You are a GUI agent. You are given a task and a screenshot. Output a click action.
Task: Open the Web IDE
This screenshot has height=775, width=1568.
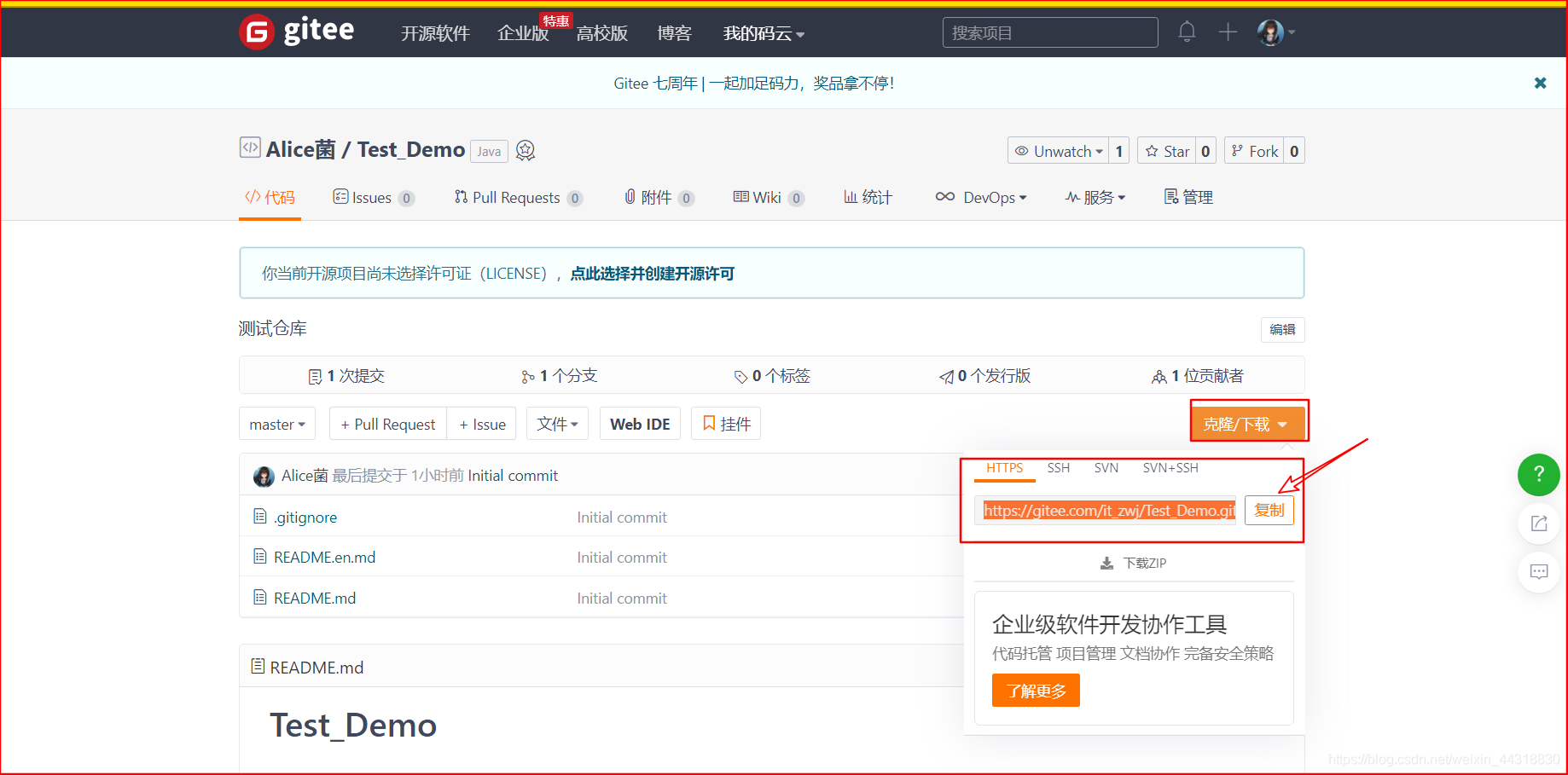coord(640,424)
